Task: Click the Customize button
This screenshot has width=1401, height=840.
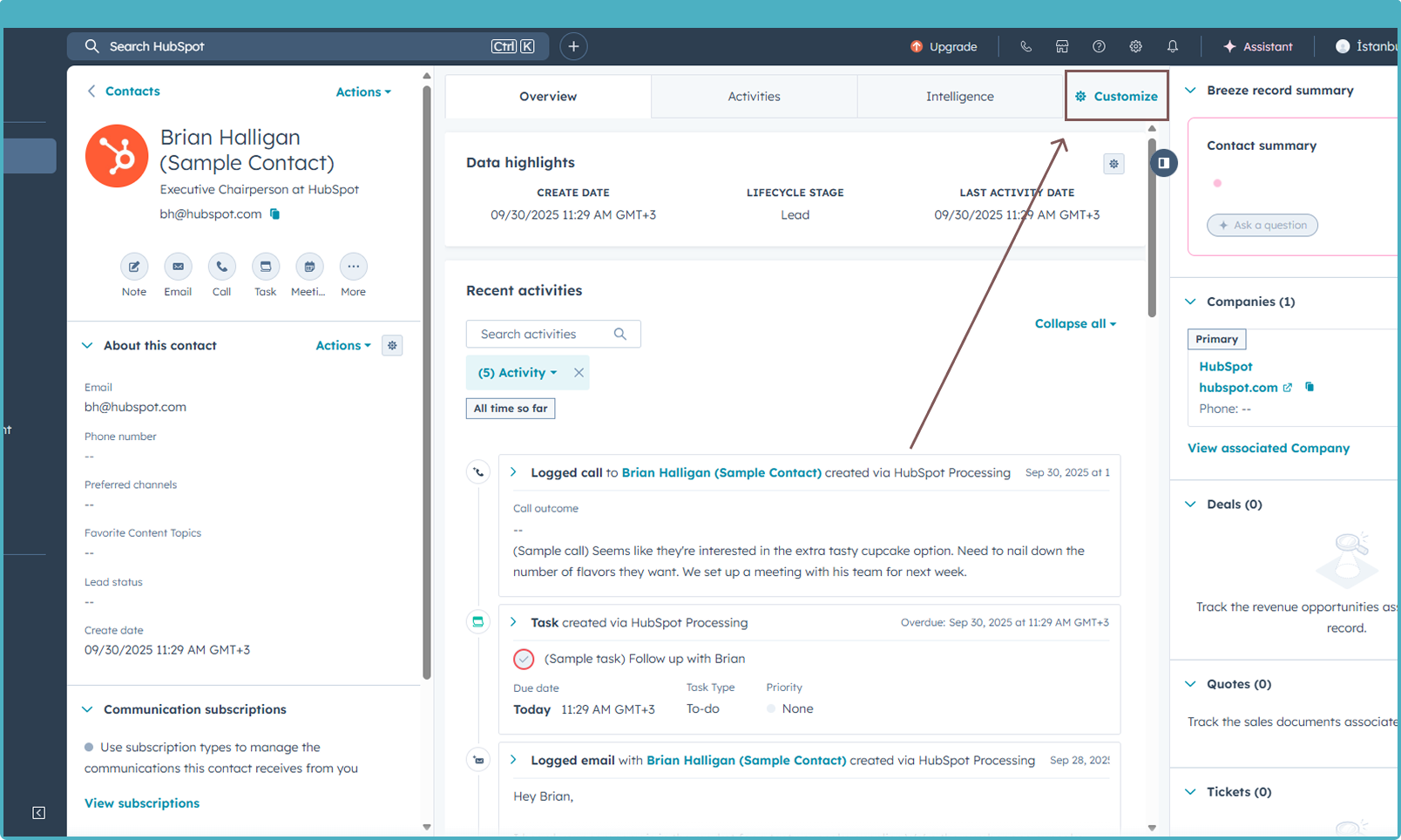Action: pos(1116,97)
